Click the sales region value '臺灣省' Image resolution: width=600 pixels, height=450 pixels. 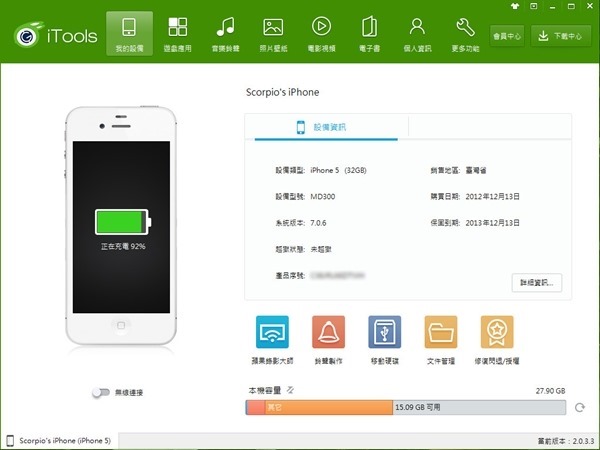[x=476, y=170]
